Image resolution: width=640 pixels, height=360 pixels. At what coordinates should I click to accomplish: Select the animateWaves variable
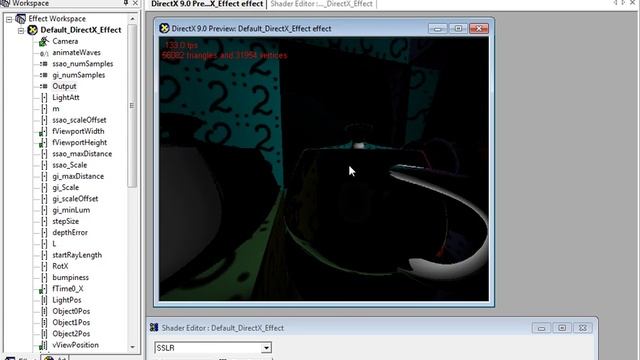[76, 53]
